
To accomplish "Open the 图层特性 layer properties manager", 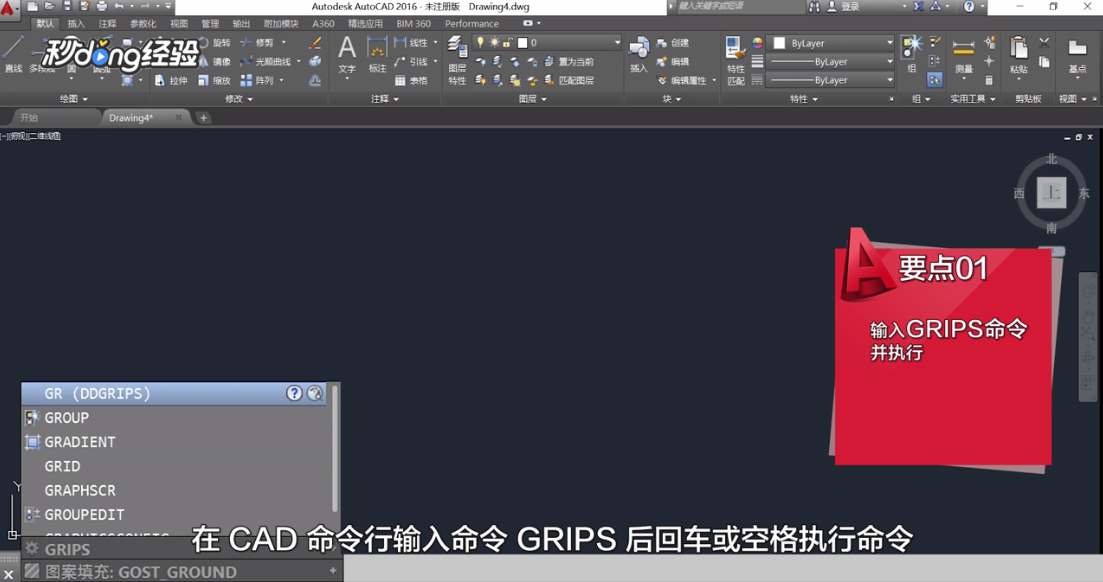I will pos(457,60).
